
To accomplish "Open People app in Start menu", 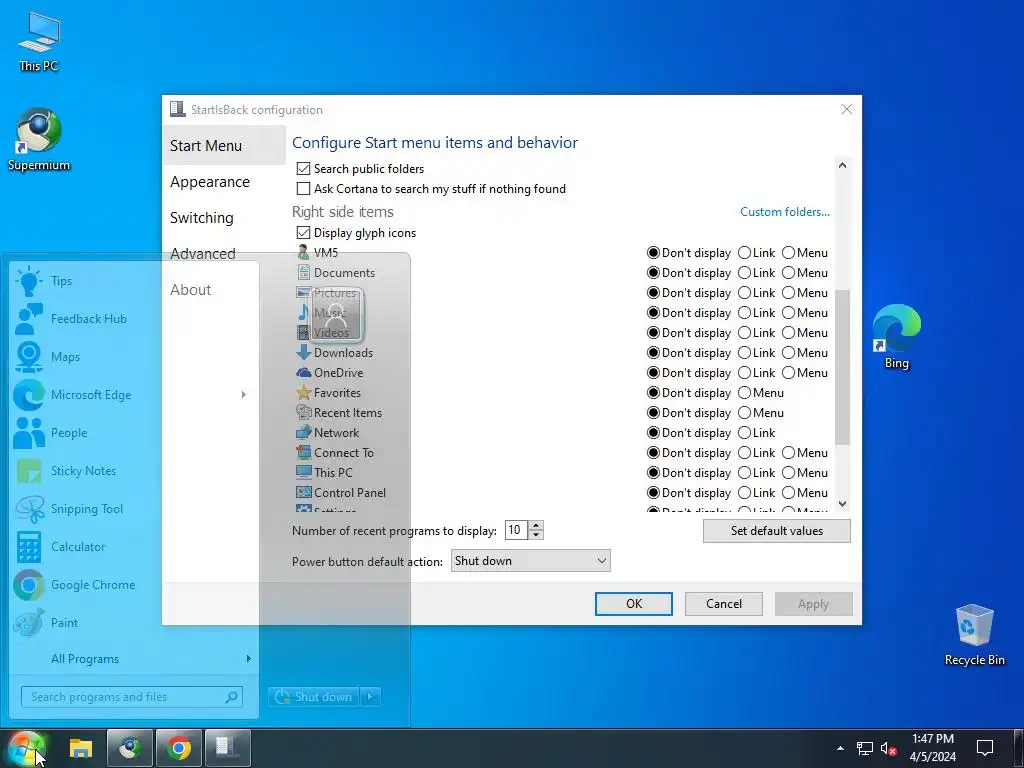I will pos(133,432).
